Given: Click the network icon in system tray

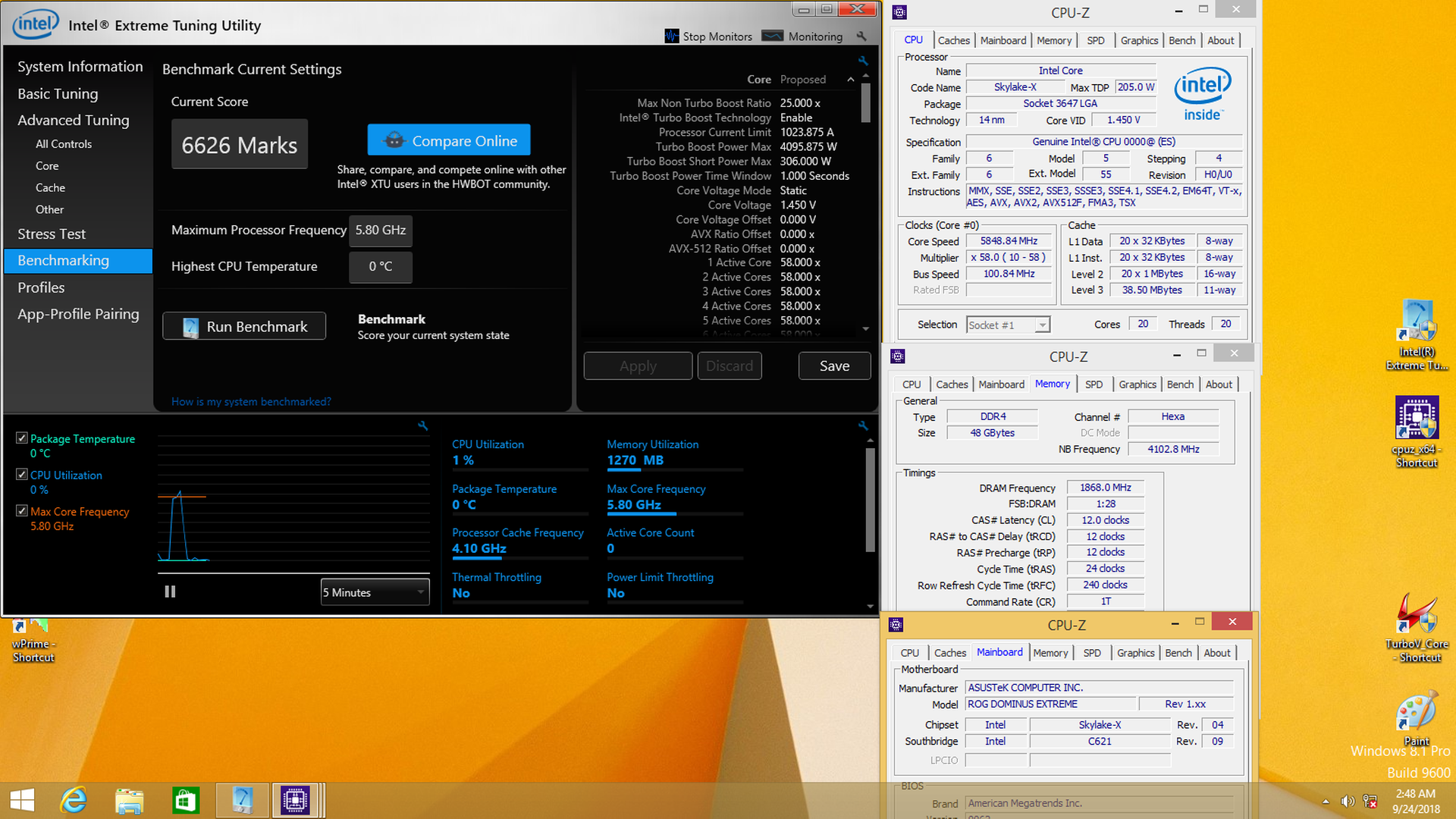Looking at the screenshot, I should click(x=1370, y=802).
